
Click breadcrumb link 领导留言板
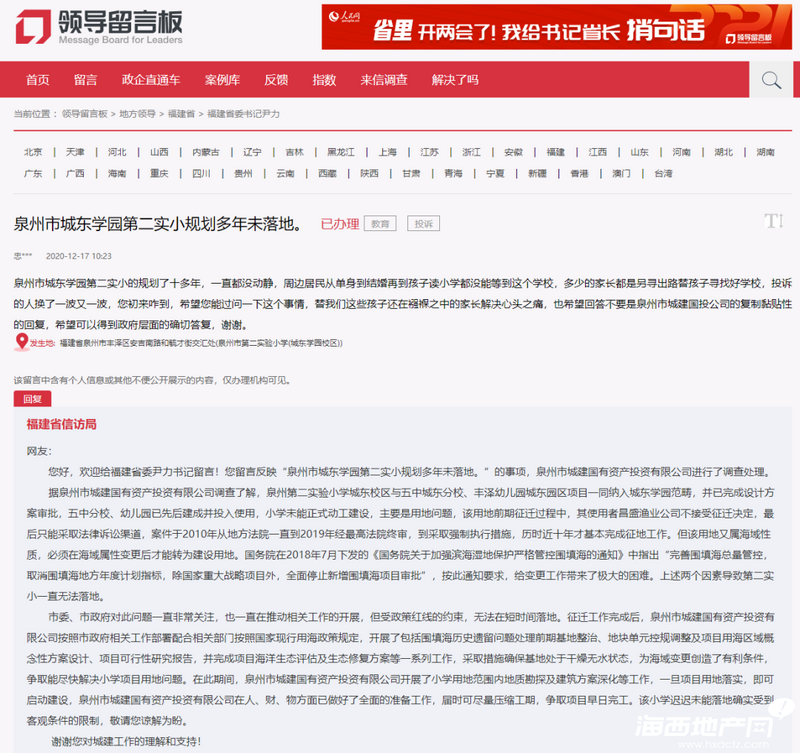(x=84, y=114)
